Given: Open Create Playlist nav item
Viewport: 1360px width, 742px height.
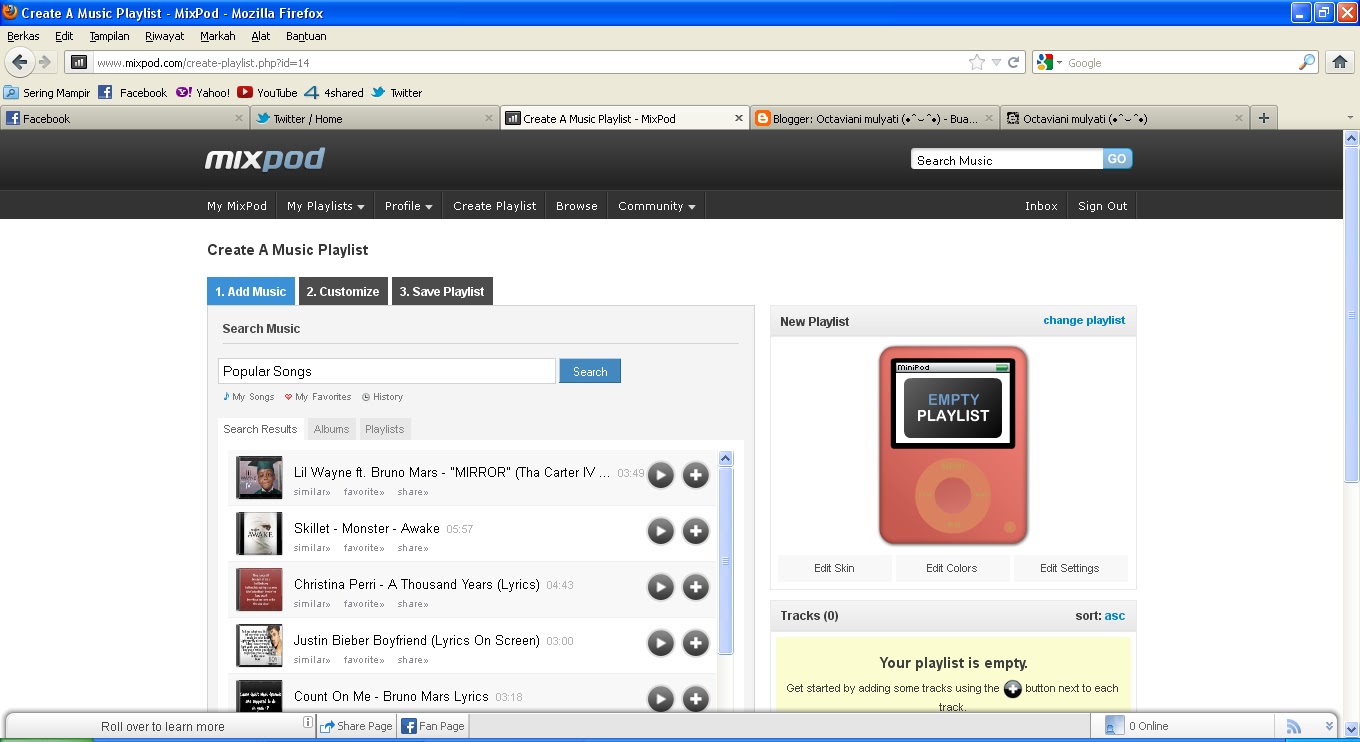Looking at the screenshot, I should pyautogui.click(x=494, y=206).
